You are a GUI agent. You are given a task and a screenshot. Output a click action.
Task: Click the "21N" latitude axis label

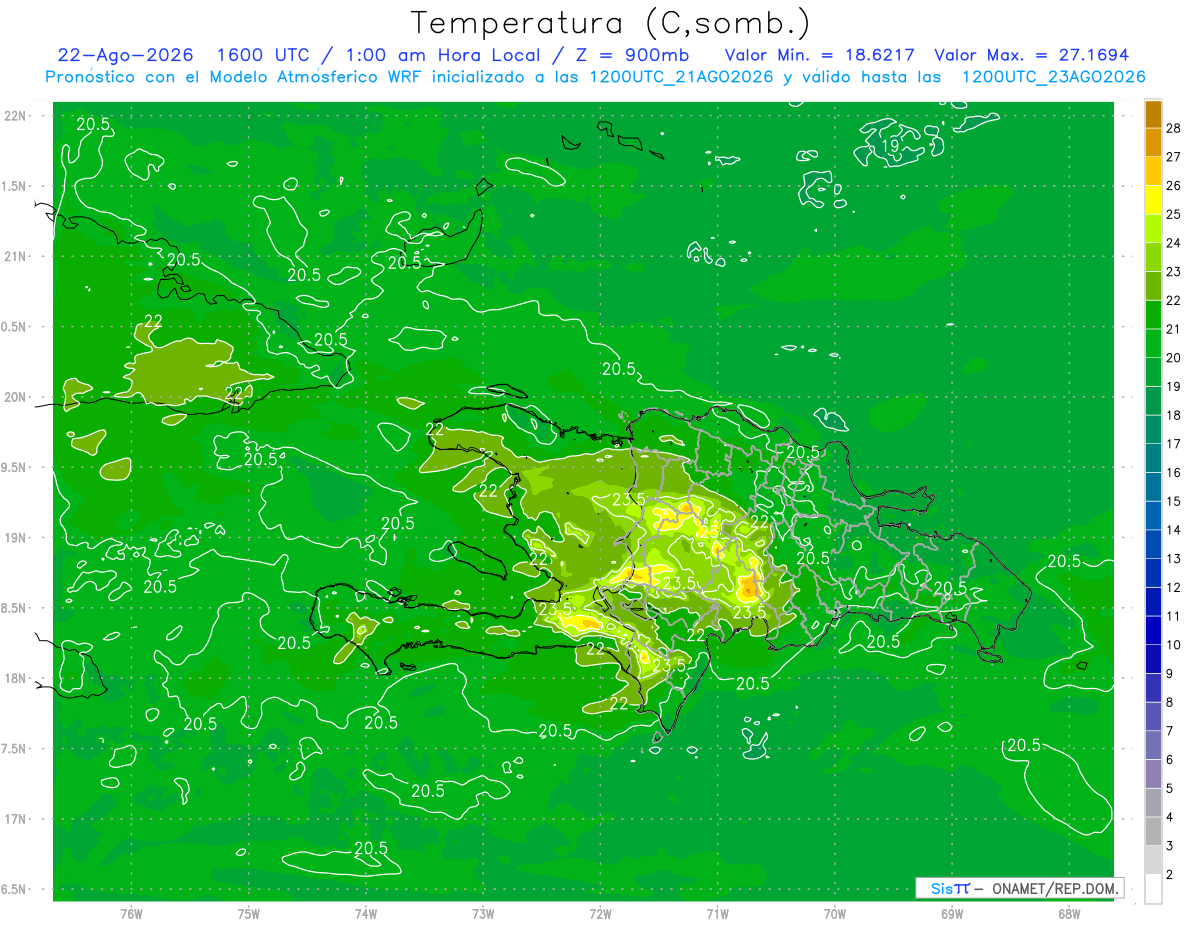[17, 256]
